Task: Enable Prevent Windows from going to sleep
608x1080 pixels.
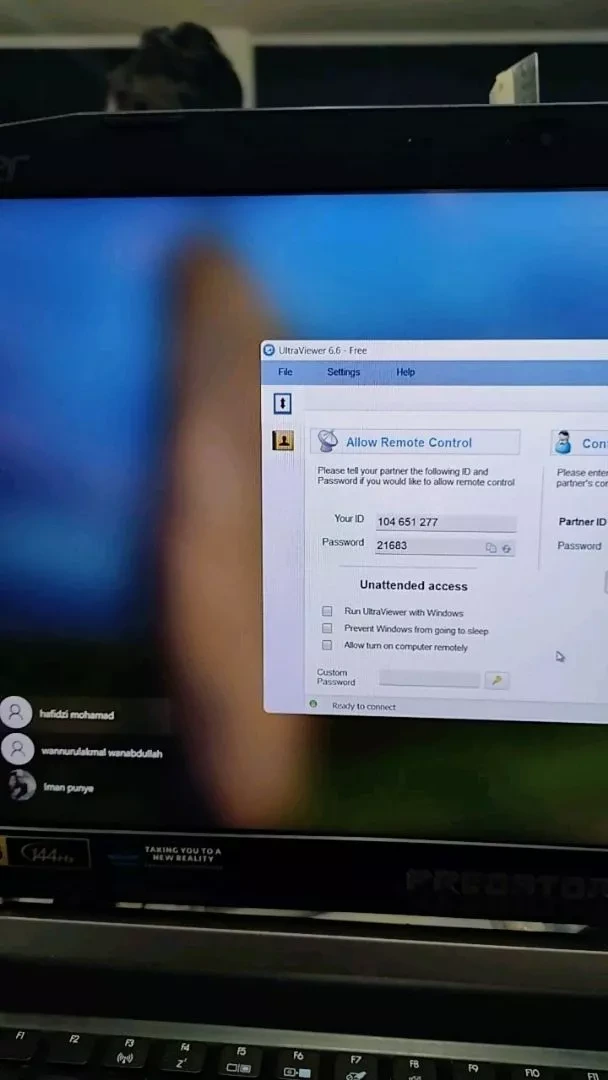Action: [x=327, y=628]
